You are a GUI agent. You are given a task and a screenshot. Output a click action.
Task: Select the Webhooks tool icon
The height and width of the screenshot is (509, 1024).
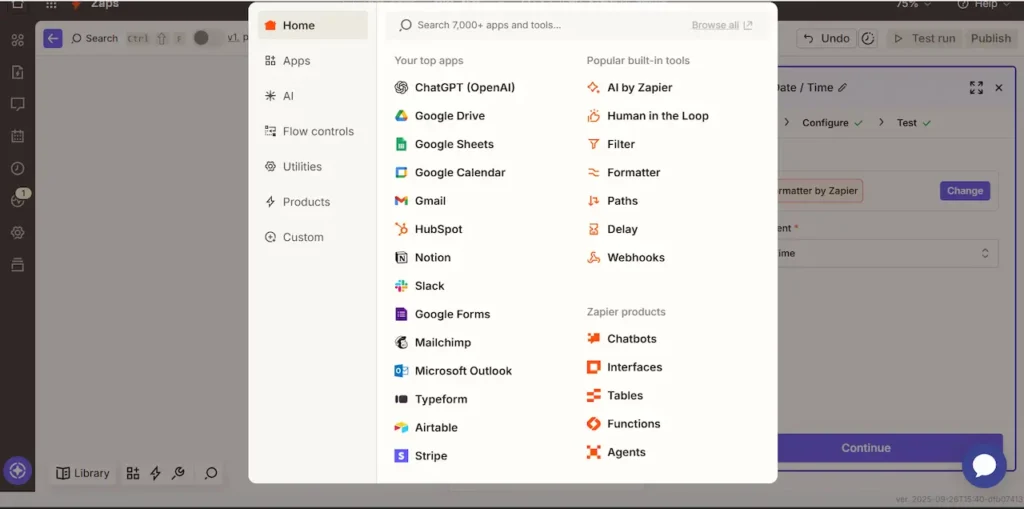(594, 258)
